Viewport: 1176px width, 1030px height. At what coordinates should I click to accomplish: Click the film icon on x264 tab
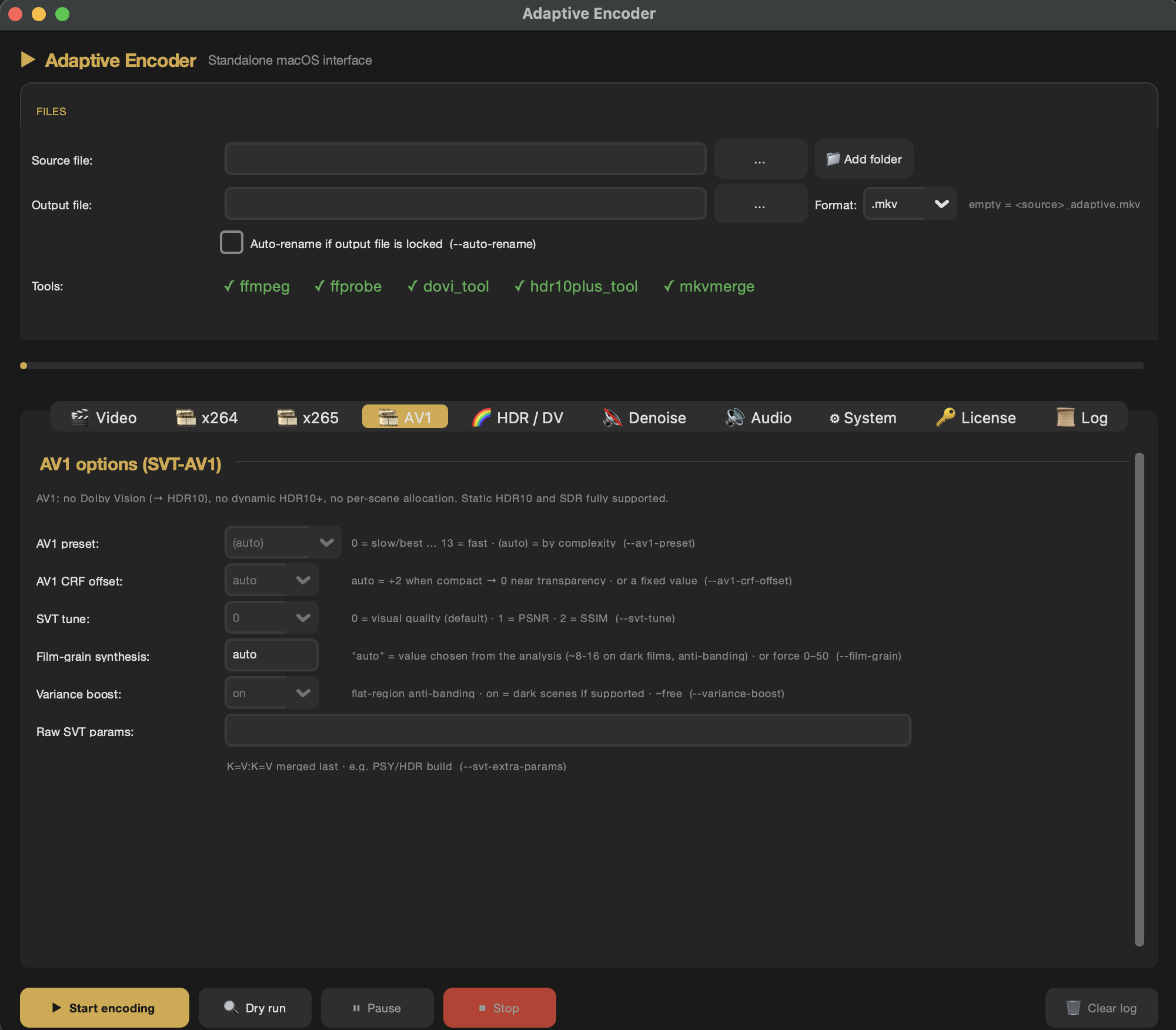[186, 417]
